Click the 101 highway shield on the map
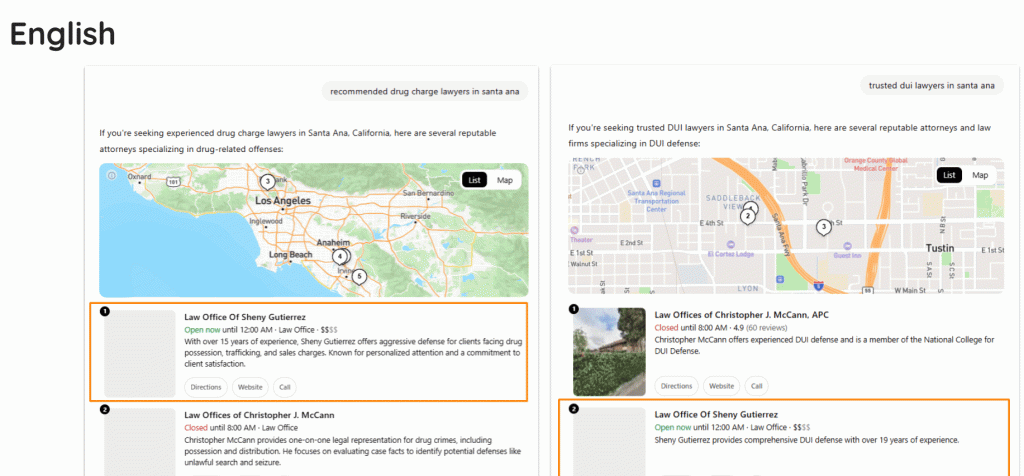This screenshot has height=476, width=1024. 173,181
